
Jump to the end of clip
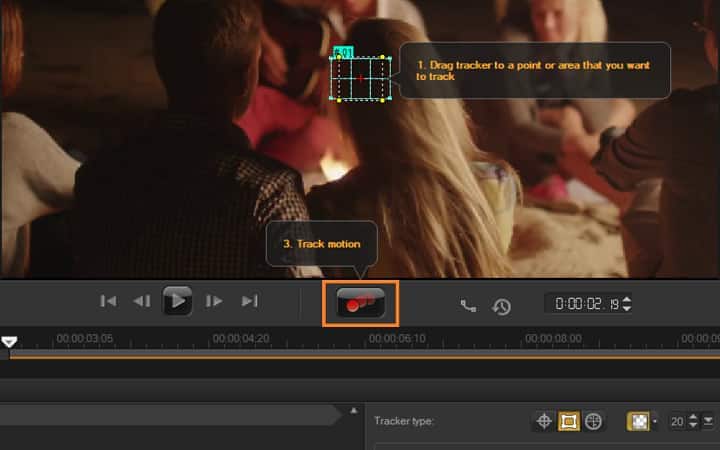pos(250,301)
